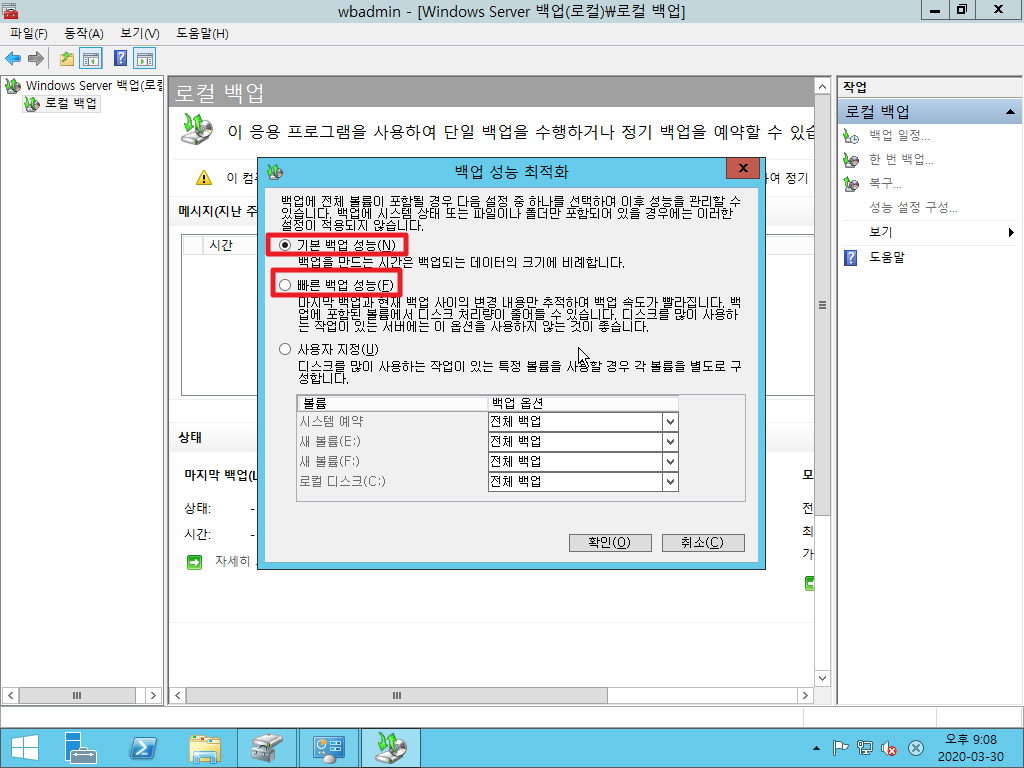The height and width of the screenshot is (768, 1024).
Task: Select 사용자 지정(U) radio button
Action: (x=285, y=349)
